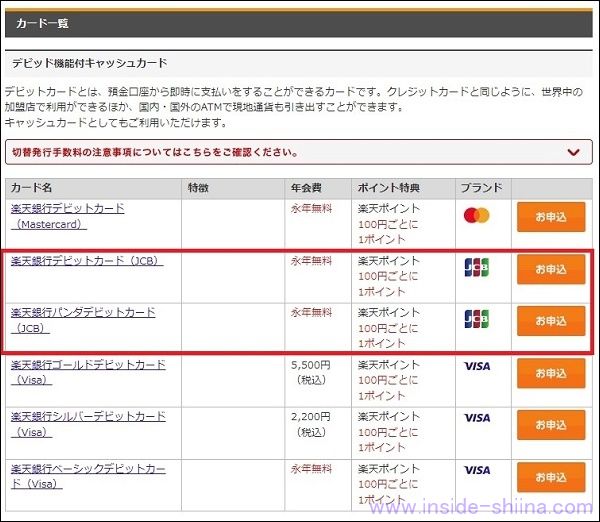This screenshot has height=522, width=600.
Task: Click the カード名 column header
Action: [93, 188]
